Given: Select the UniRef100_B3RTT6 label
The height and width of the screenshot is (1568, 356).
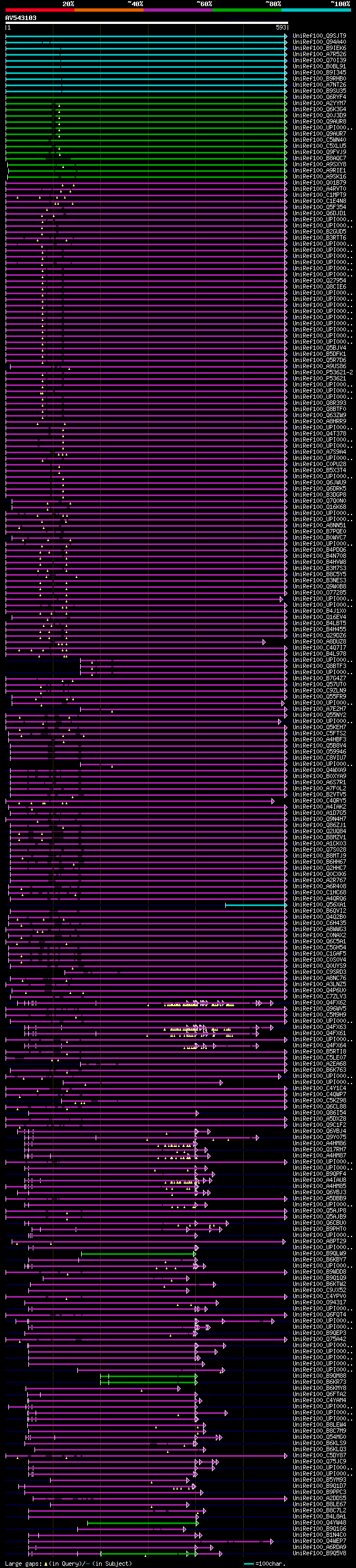Looking at the screenshot, I should click(319, 238).
